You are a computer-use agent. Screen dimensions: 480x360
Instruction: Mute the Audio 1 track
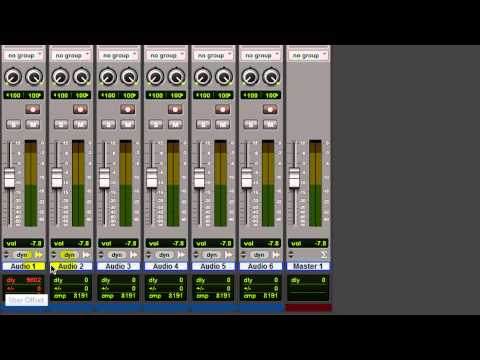[x=33, y=124]
